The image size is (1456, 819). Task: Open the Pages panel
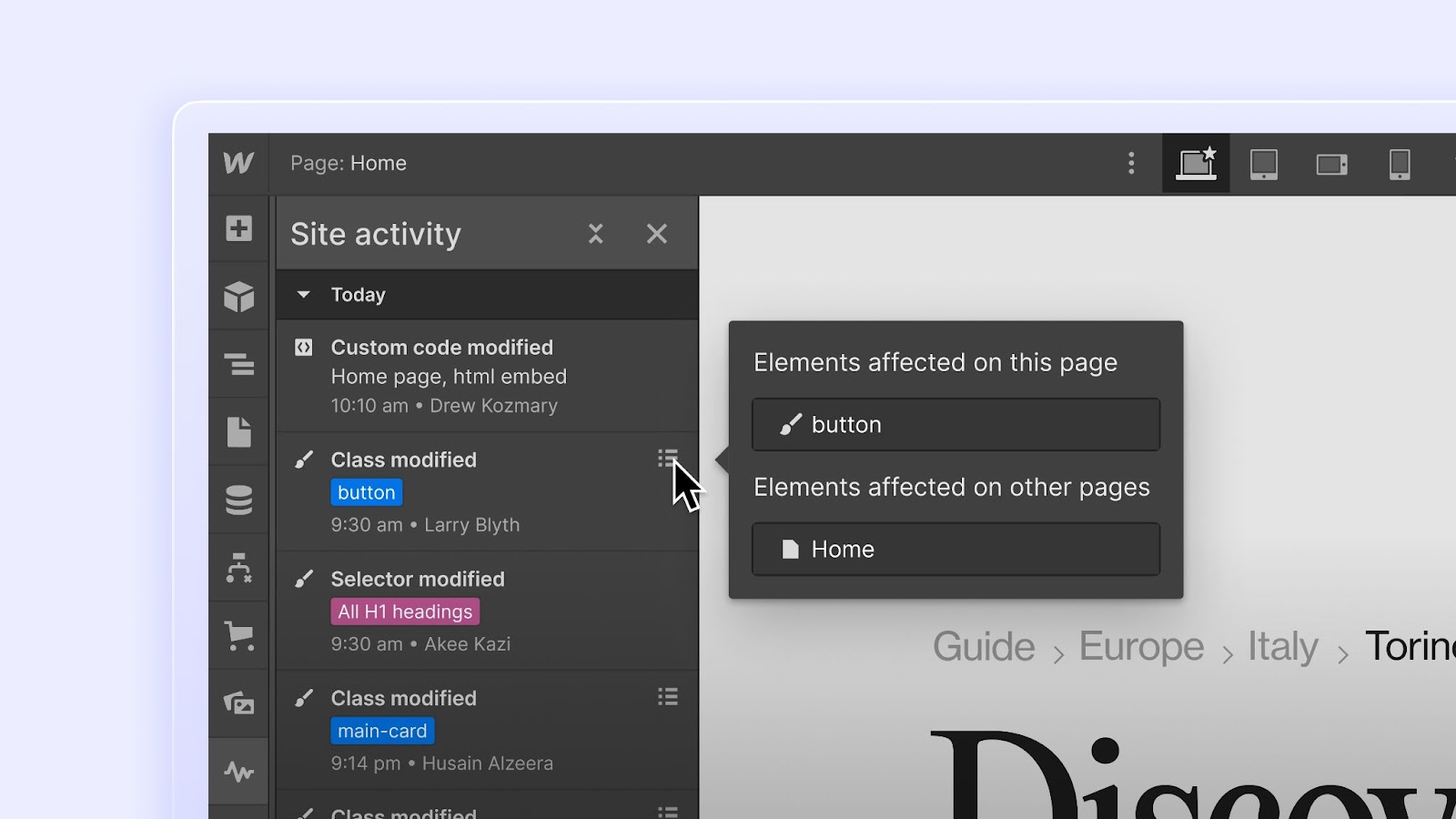click(239, 432)
